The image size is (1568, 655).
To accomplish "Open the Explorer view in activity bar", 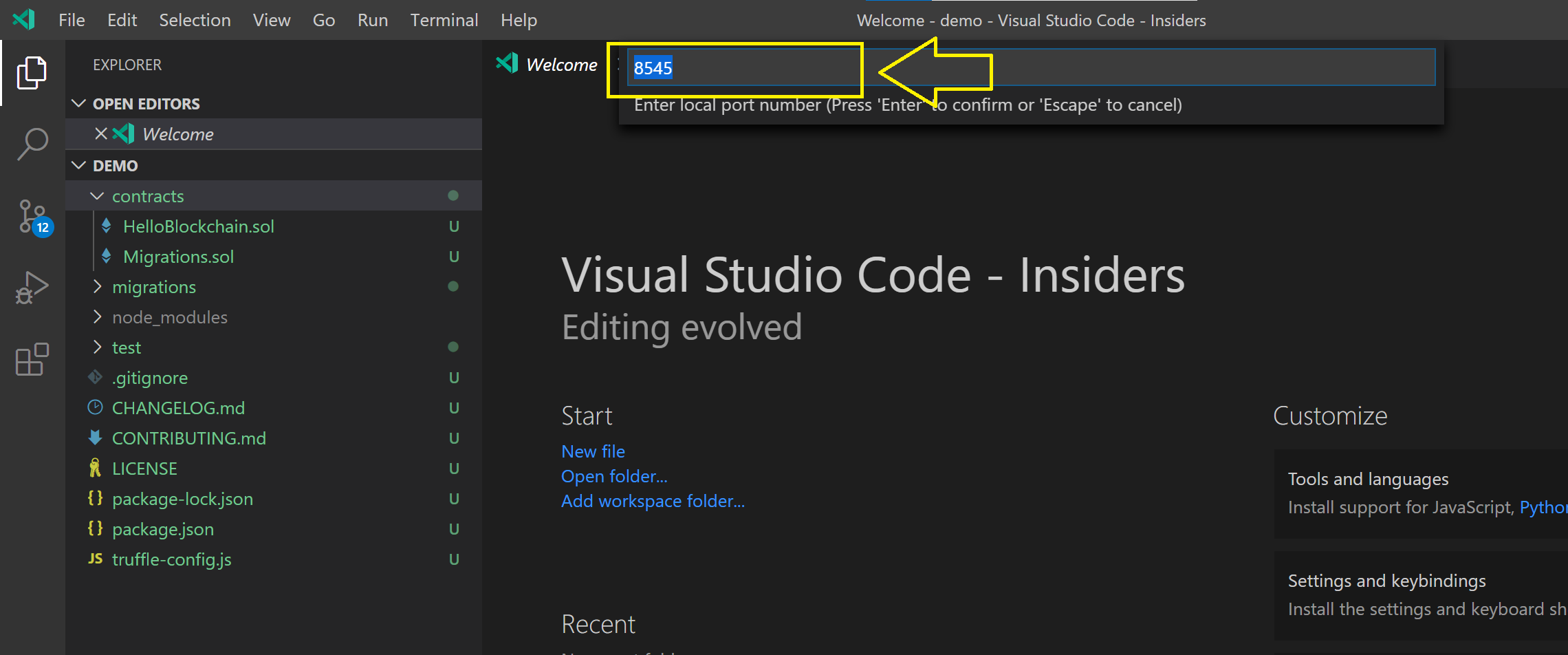I will coord(32,73).
